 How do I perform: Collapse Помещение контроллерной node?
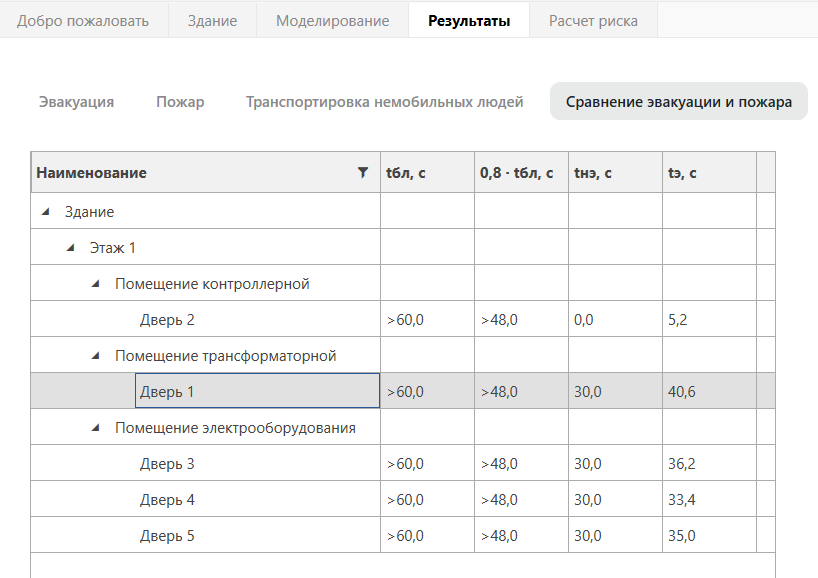[95, 284]
